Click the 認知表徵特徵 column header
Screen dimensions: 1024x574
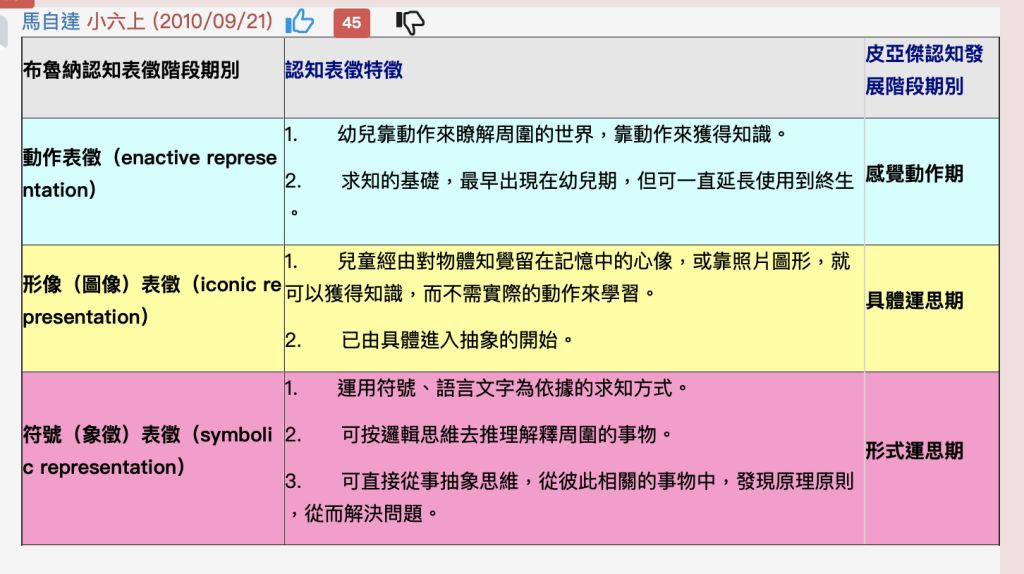click(344, 70)
